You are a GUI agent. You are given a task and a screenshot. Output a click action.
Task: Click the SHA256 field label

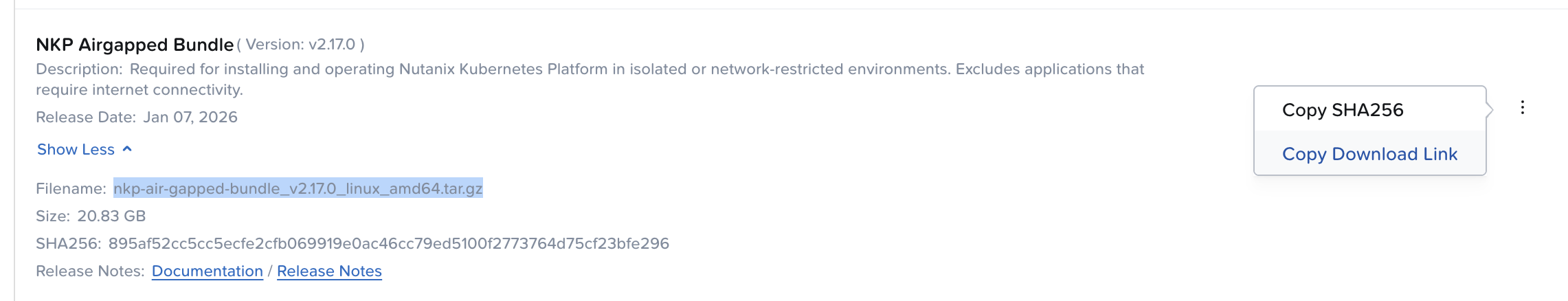[68, 244]
